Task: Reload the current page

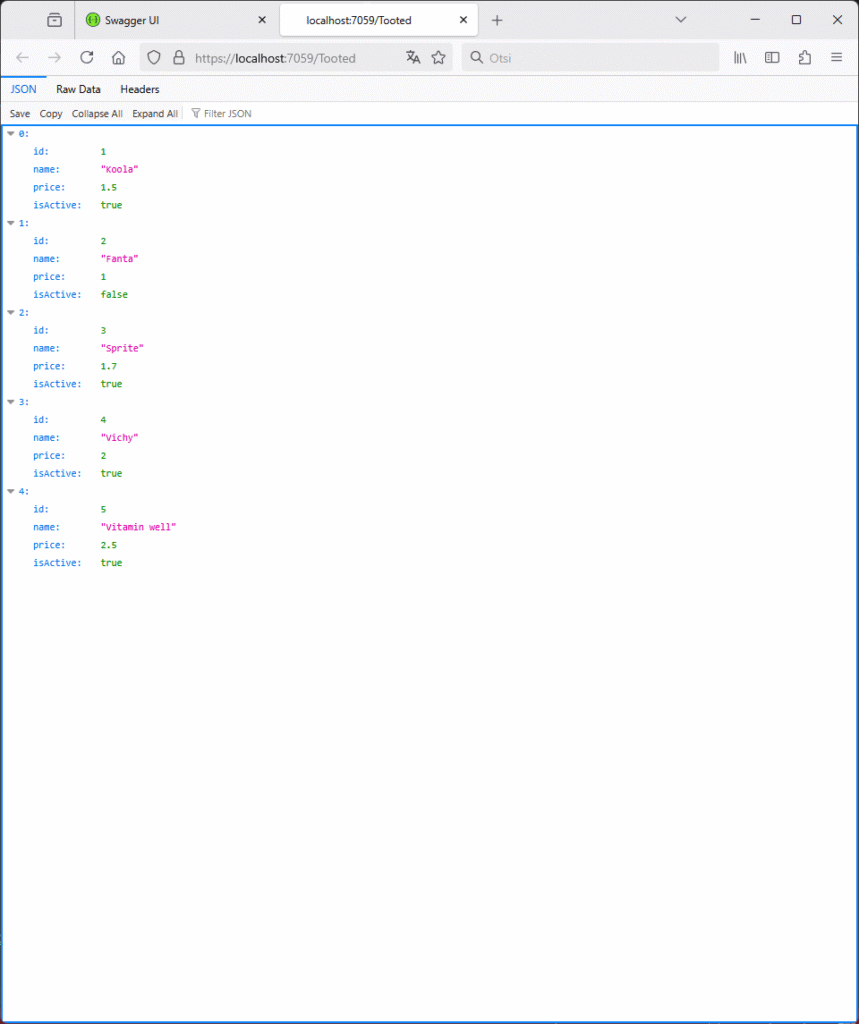Action: click(87, 58)
